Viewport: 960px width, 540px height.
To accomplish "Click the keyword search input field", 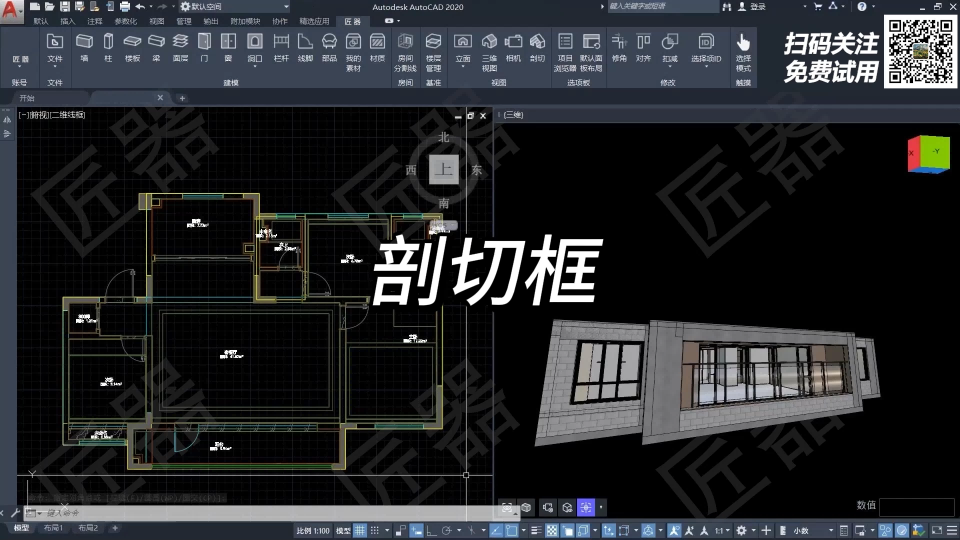I will (662, 7).
